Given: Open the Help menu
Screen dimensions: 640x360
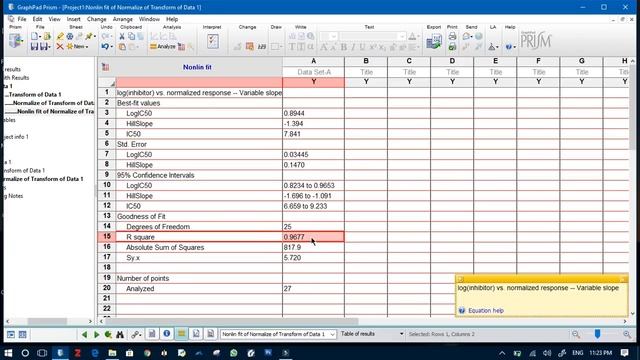Looking at the screenshot, I should (x=172, y=19).
